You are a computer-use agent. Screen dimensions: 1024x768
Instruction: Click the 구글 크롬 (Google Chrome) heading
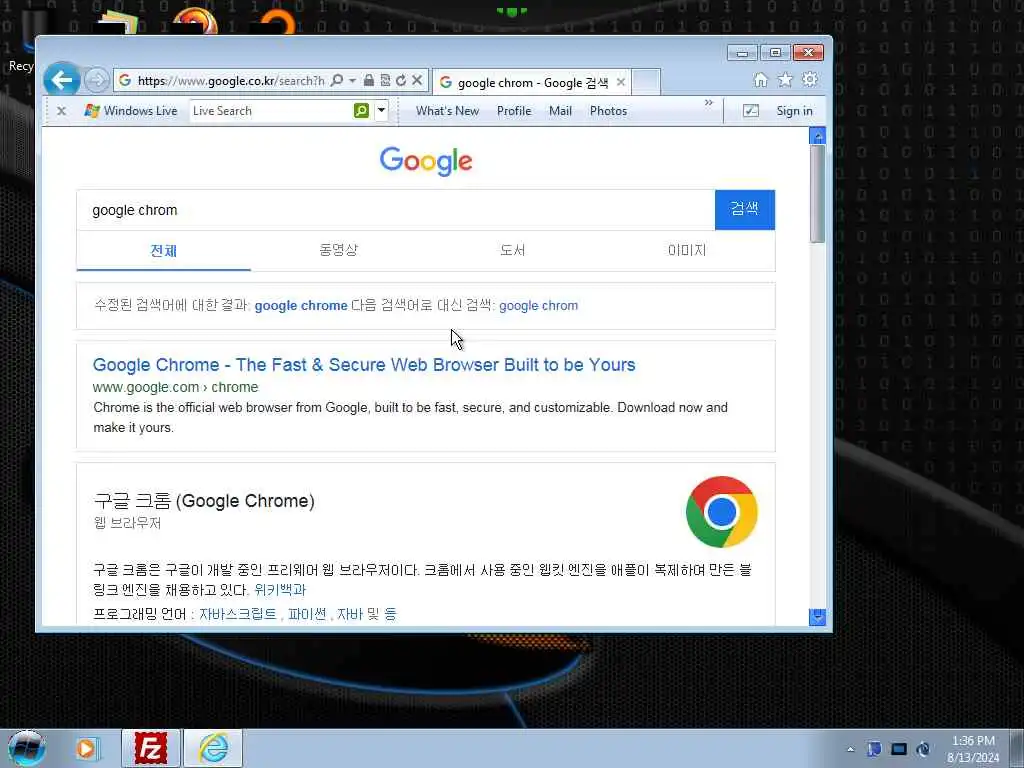(204, 501)
